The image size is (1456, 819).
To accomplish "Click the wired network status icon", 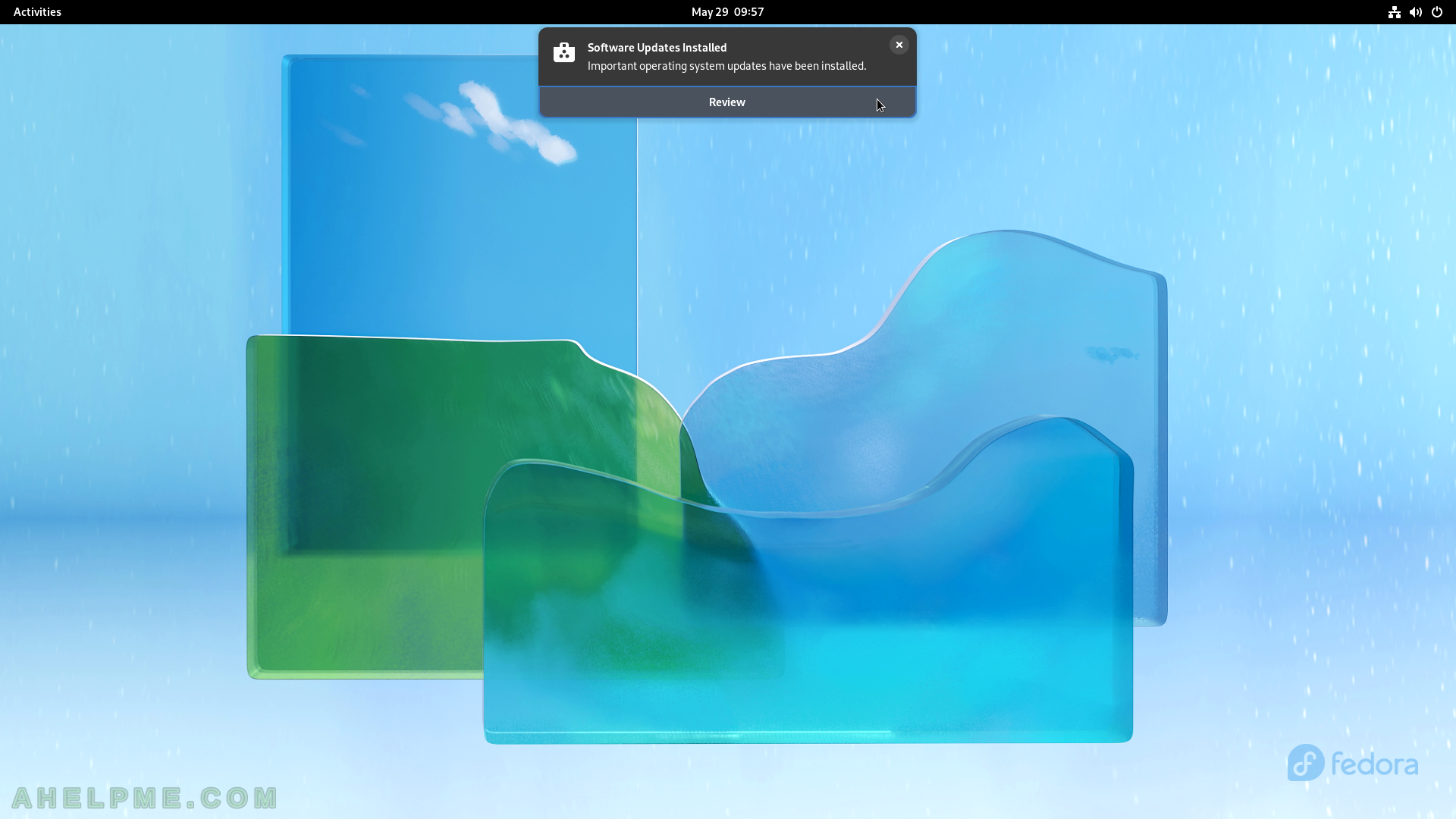I will click(x=1394, y=12).
